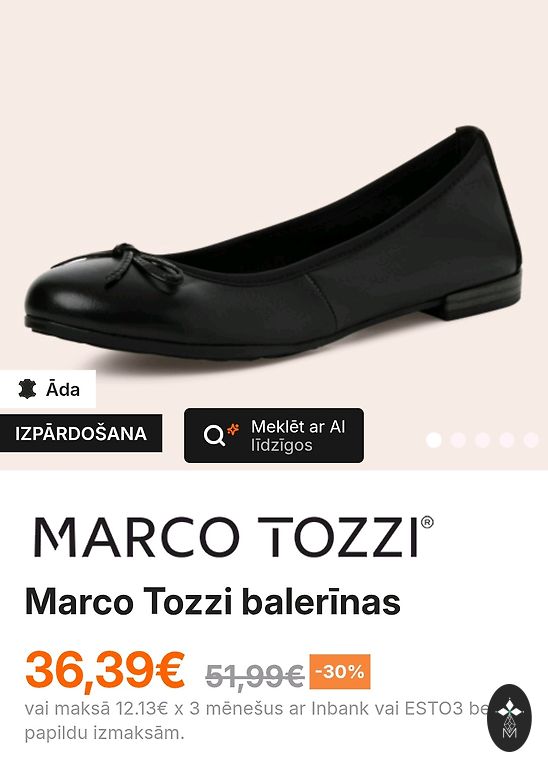Open the black ballerina shoe photo
Viewport: 548px width, 768px height.
[274, 242]
